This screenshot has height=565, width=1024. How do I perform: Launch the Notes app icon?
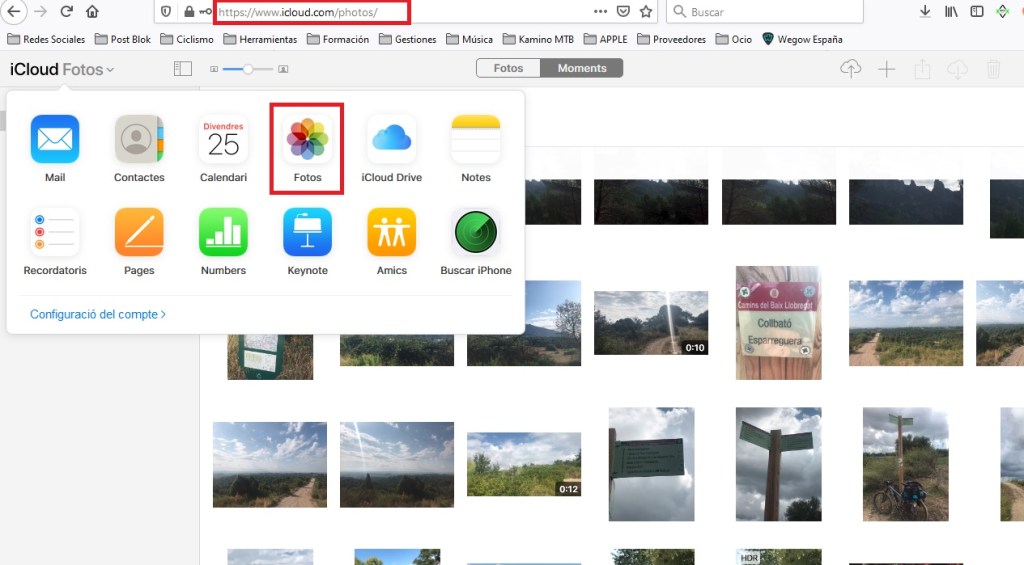(476, 139)
